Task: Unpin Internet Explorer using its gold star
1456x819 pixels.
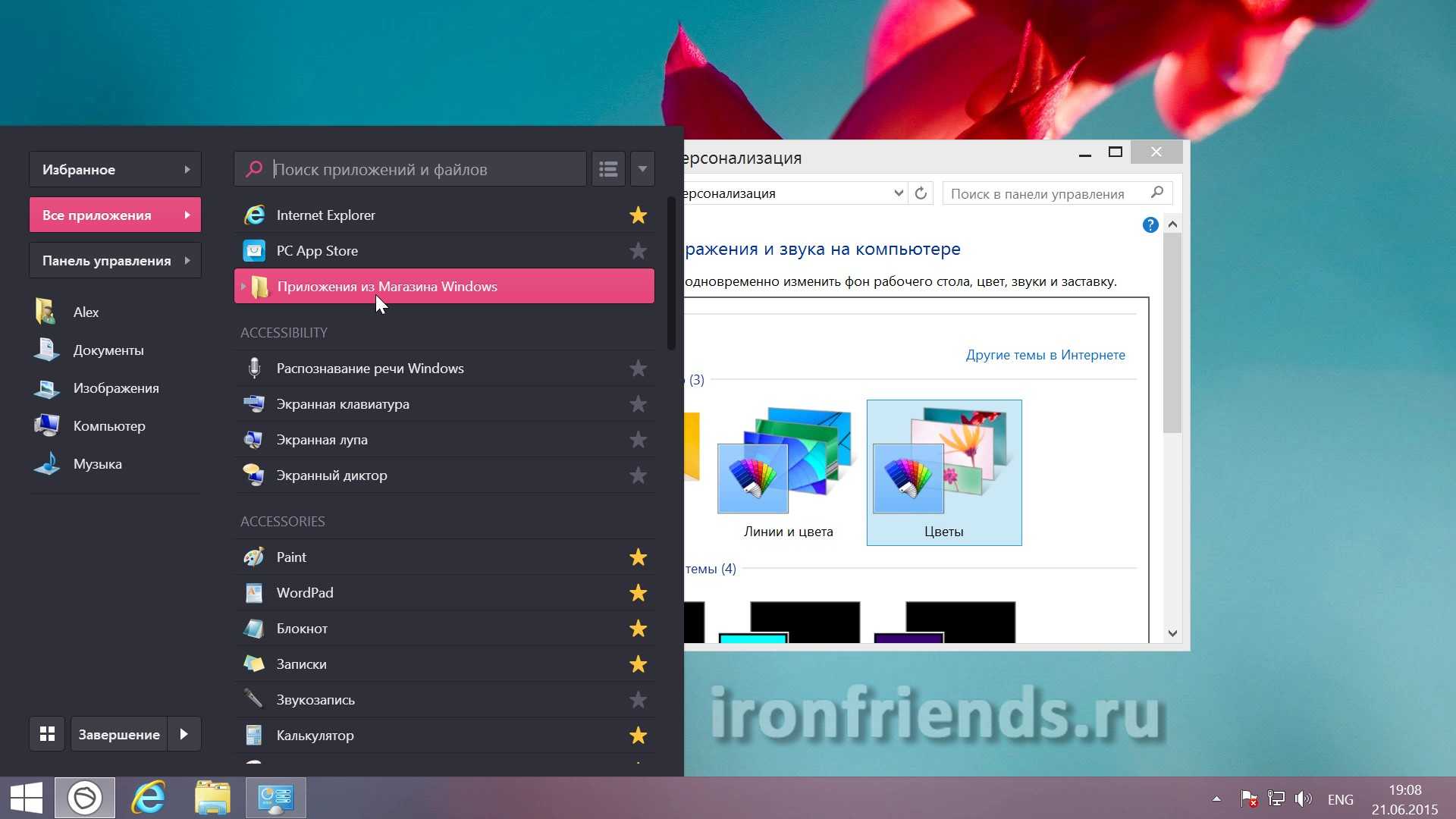Action: click(x=639, y=215)
